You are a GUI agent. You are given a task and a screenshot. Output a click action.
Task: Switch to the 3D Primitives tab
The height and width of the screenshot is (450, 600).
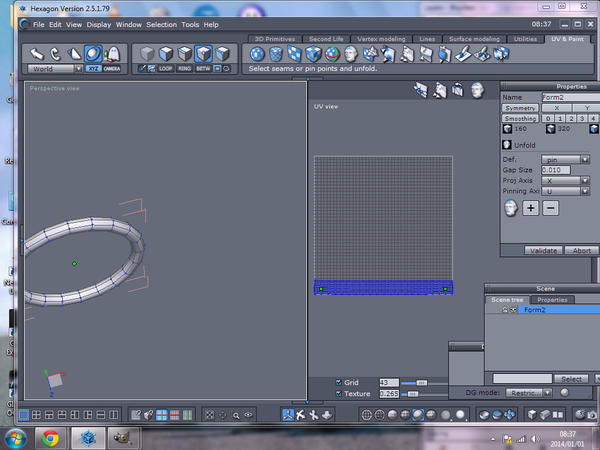[x=275, y=39]
